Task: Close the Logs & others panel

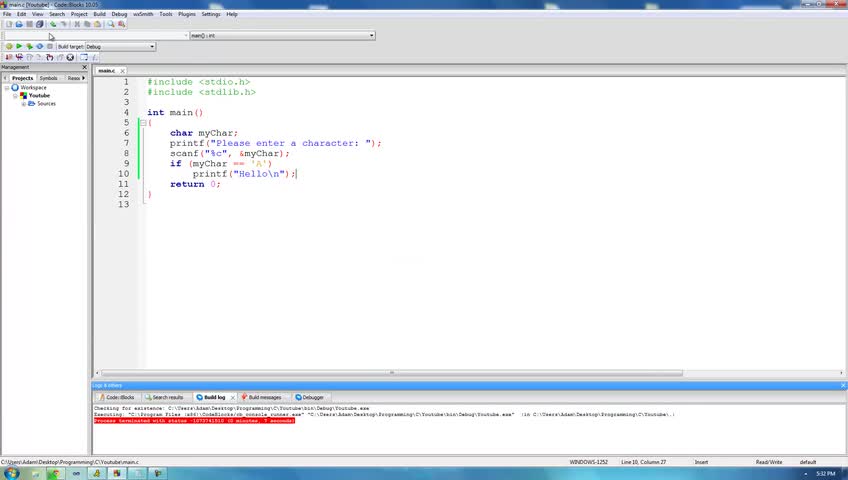Action: point(843,385)
